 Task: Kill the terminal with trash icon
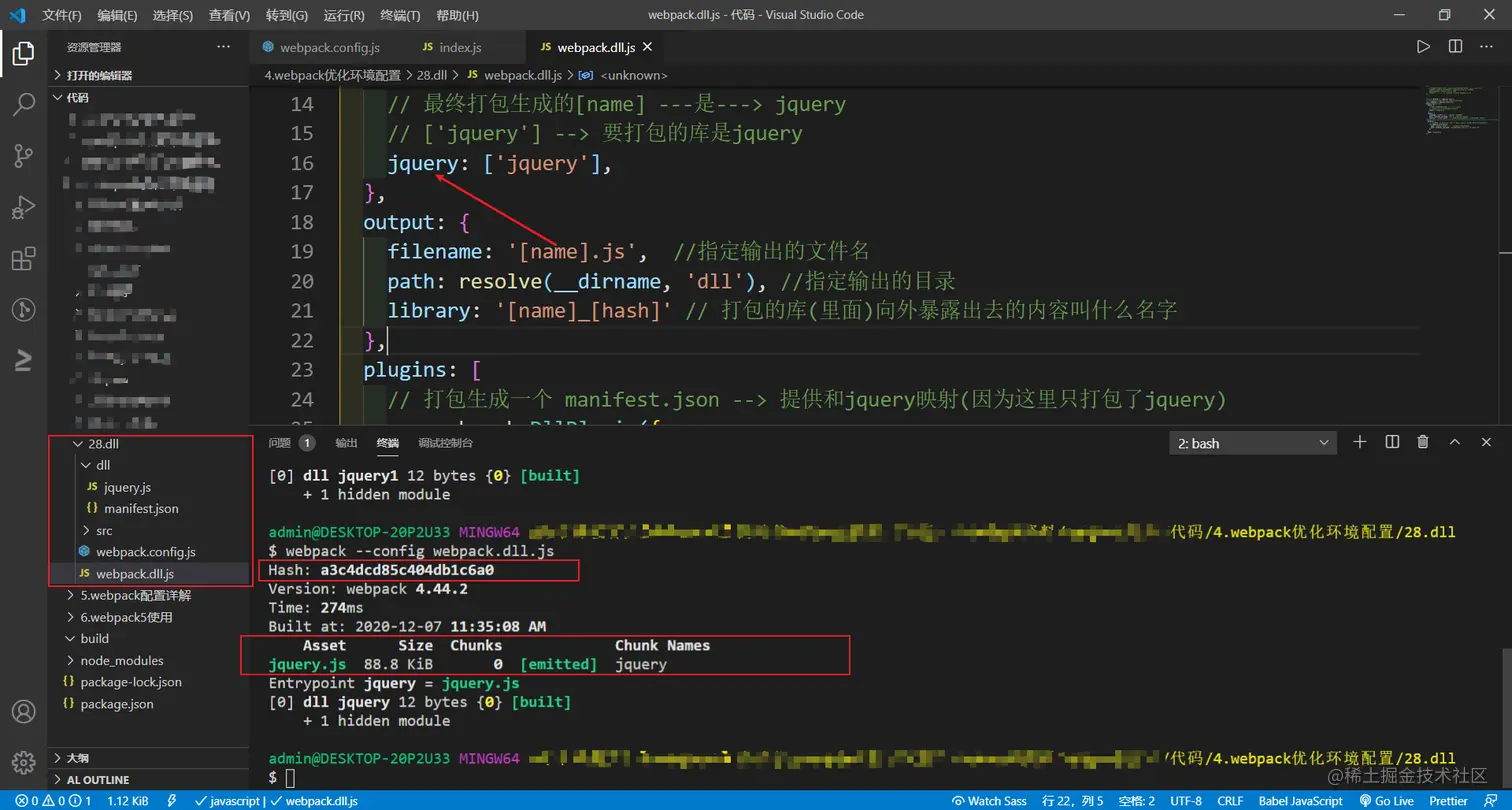[x=1423, y=442]
